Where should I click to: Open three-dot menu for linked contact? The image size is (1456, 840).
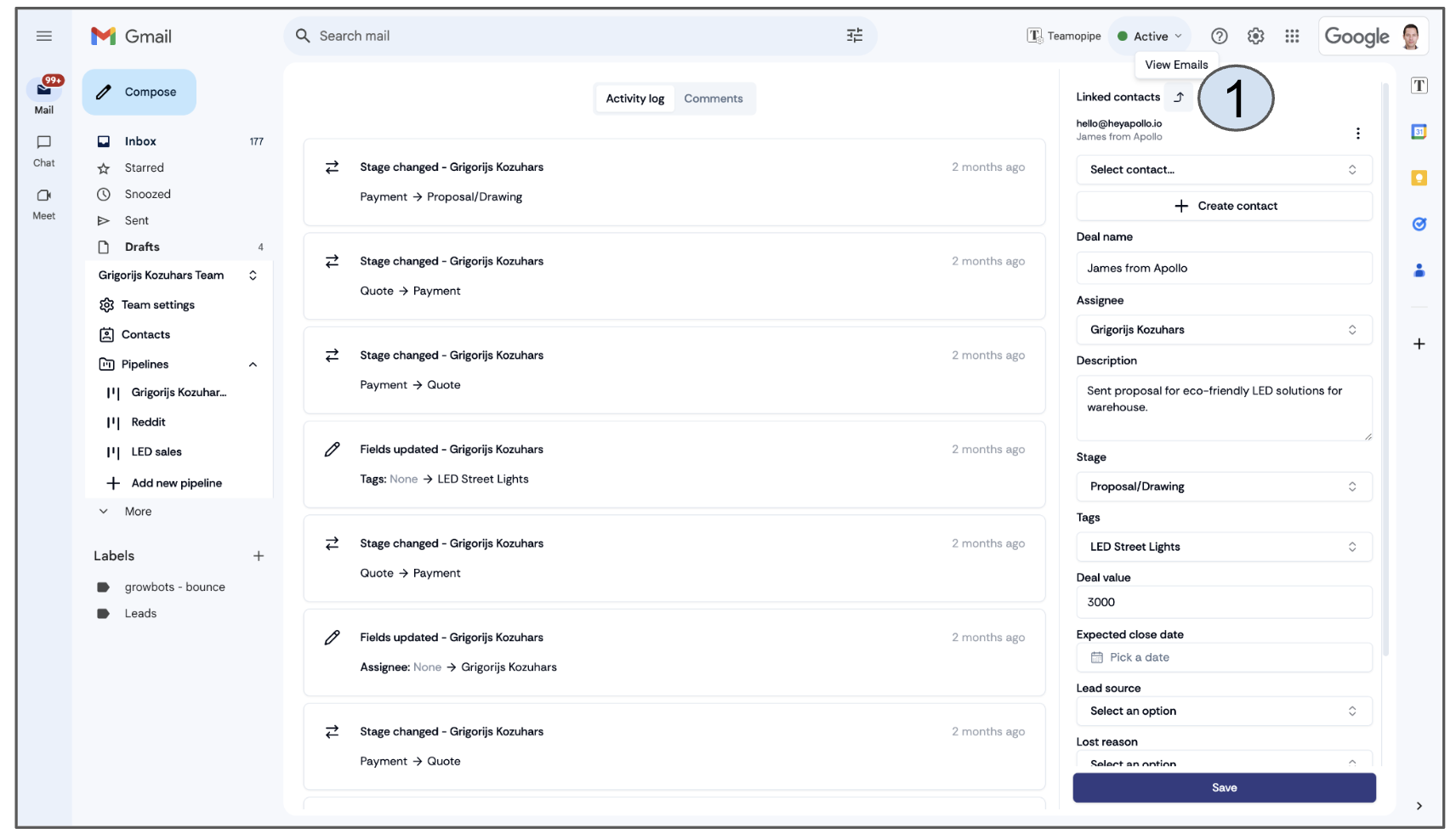1357,133
